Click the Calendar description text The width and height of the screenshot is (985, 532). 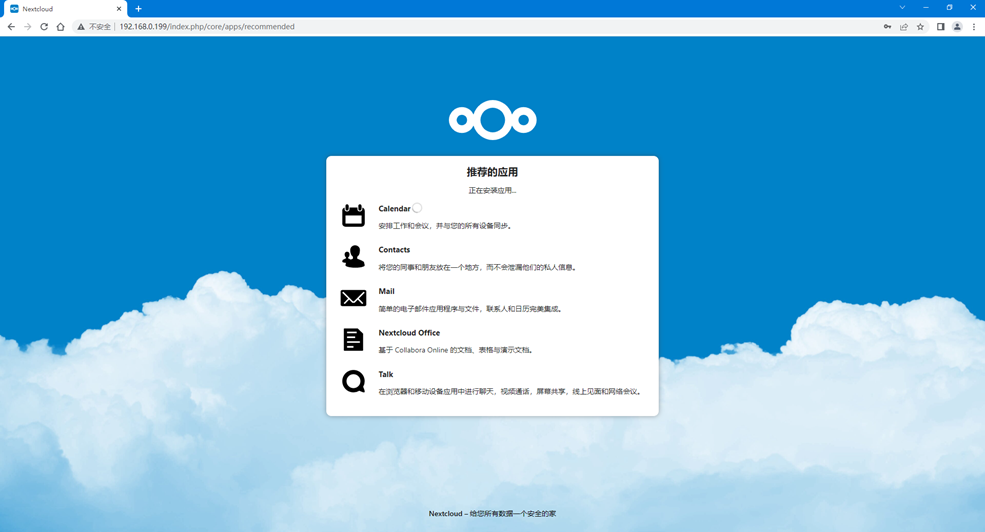click(445, 225)
